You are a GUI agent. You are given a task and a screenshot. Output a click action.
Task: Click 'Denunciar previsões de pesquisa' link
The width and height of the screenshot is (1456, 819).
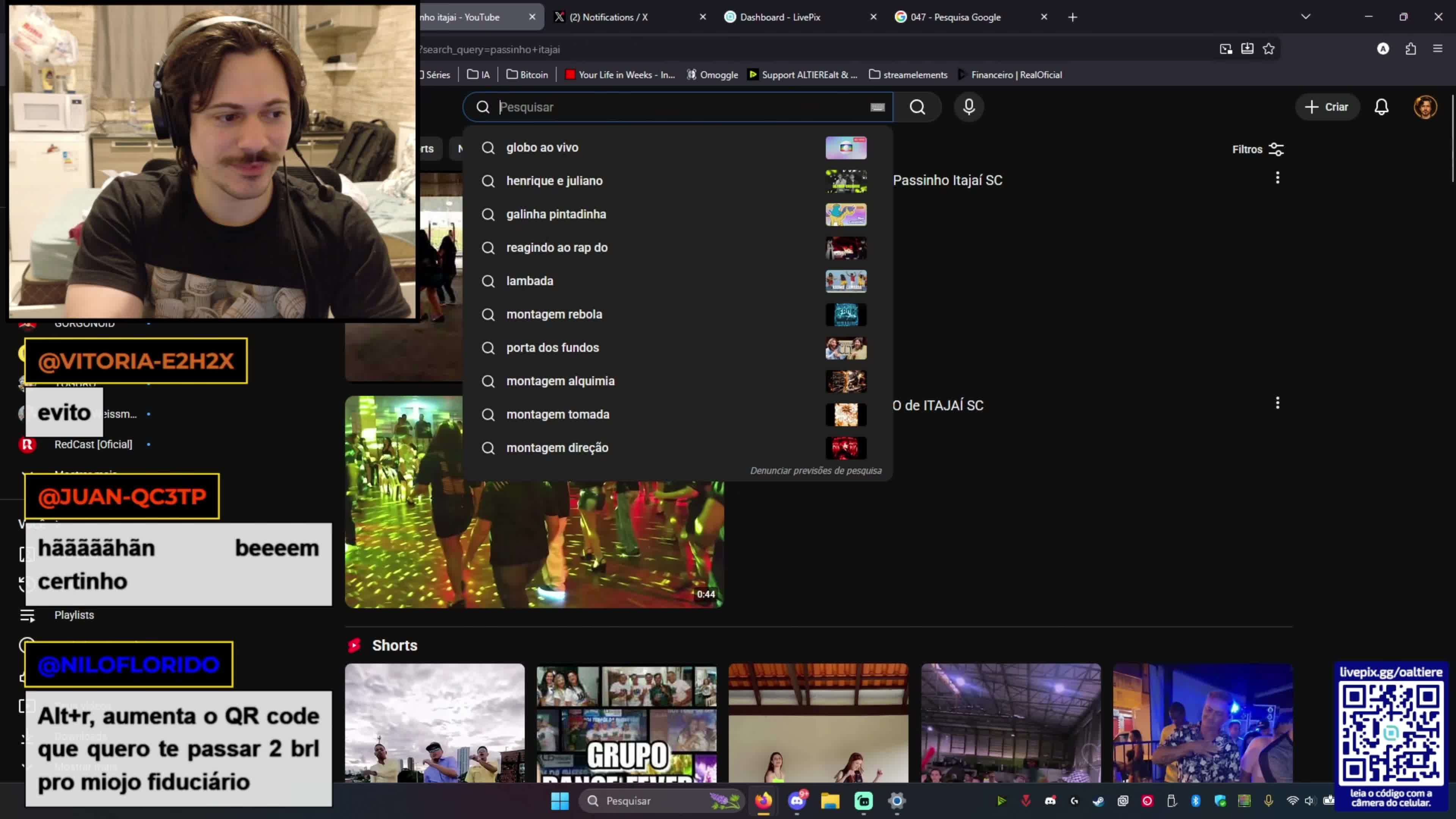coord(816,470)
